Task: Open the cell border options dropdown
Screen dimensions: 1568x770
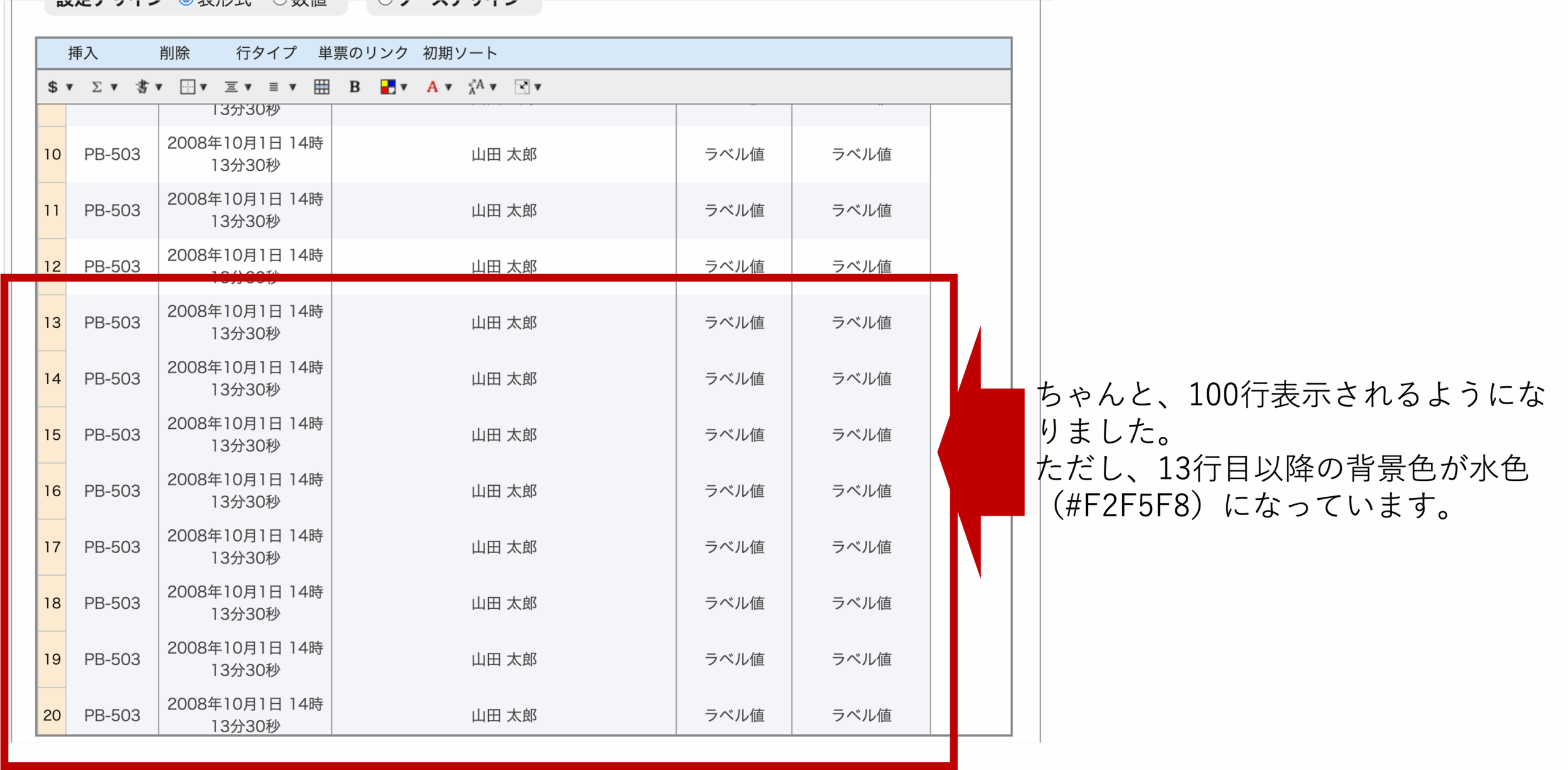Action: click(x=194, y=87)
